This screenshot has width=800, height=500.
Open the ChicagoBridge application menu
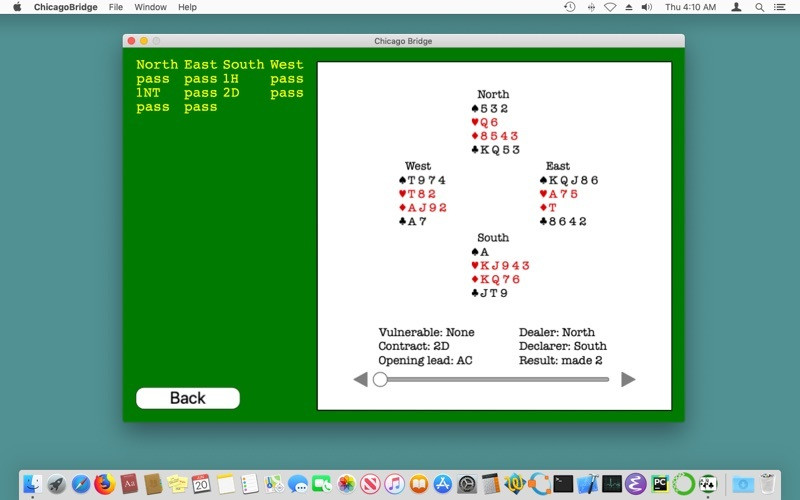pyautogui.click(x=66, y=7)
